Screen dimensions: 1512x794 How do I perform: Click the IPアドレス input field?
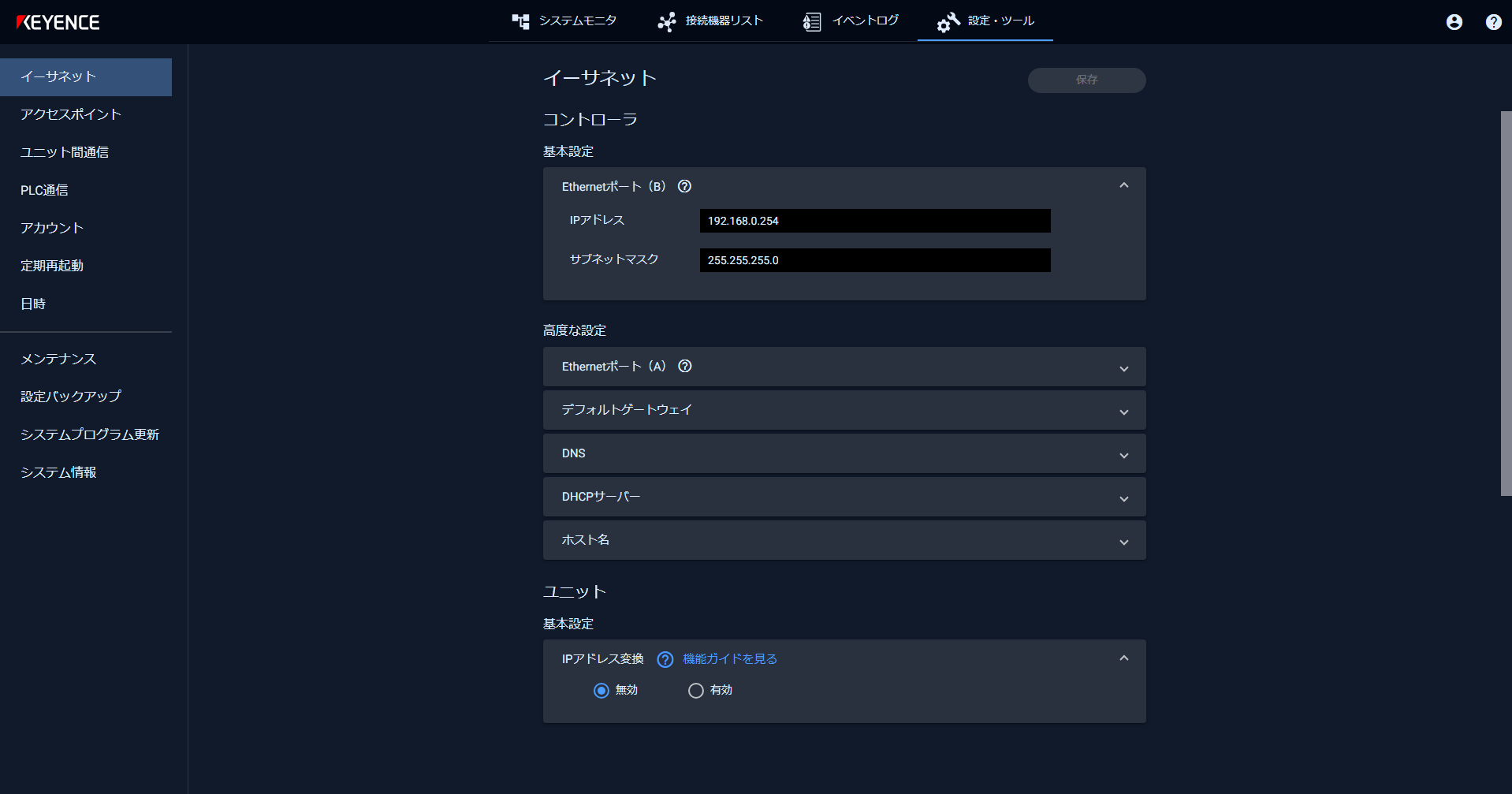tap(874, 221)
